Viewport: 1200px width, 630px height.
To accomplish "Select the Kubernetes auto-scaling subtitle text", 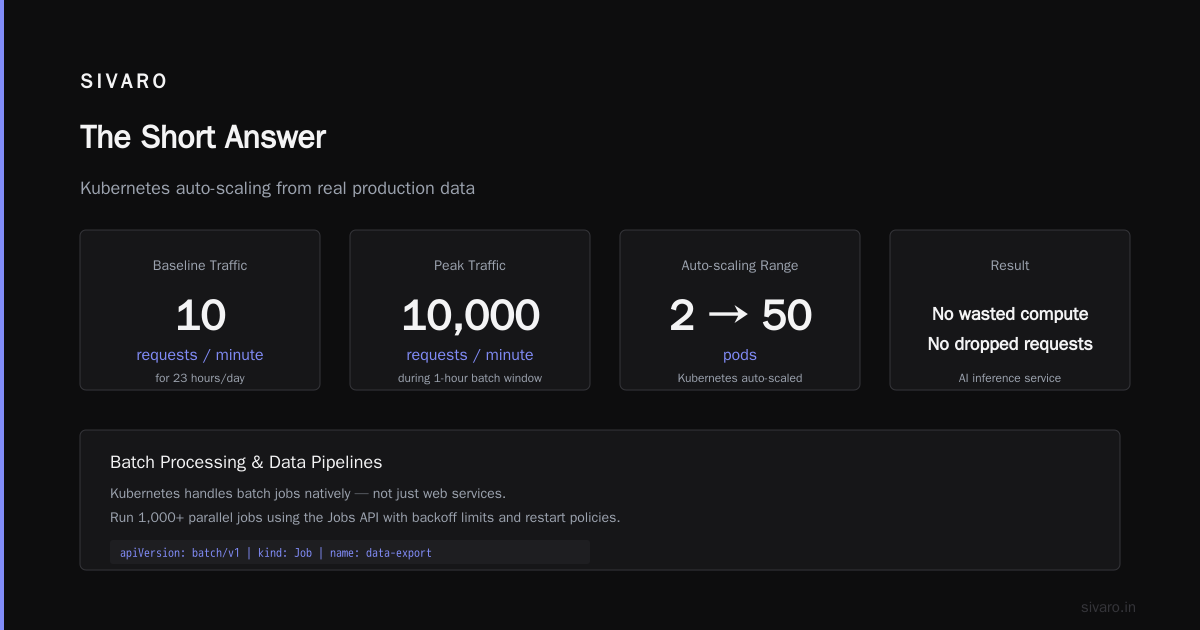I will [277, 188].
